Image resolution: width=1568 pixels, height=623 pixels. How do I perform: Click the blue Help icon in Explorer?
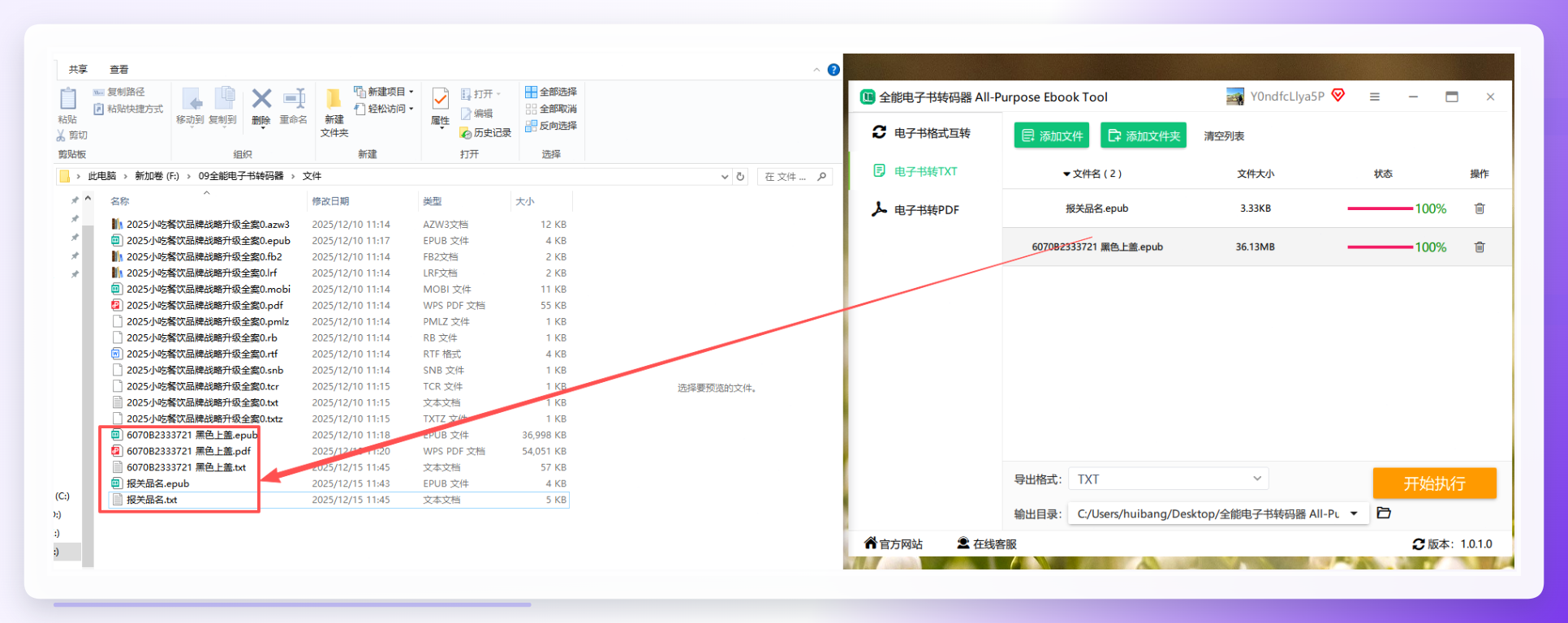pyautogui.click(x=834, y=70)
